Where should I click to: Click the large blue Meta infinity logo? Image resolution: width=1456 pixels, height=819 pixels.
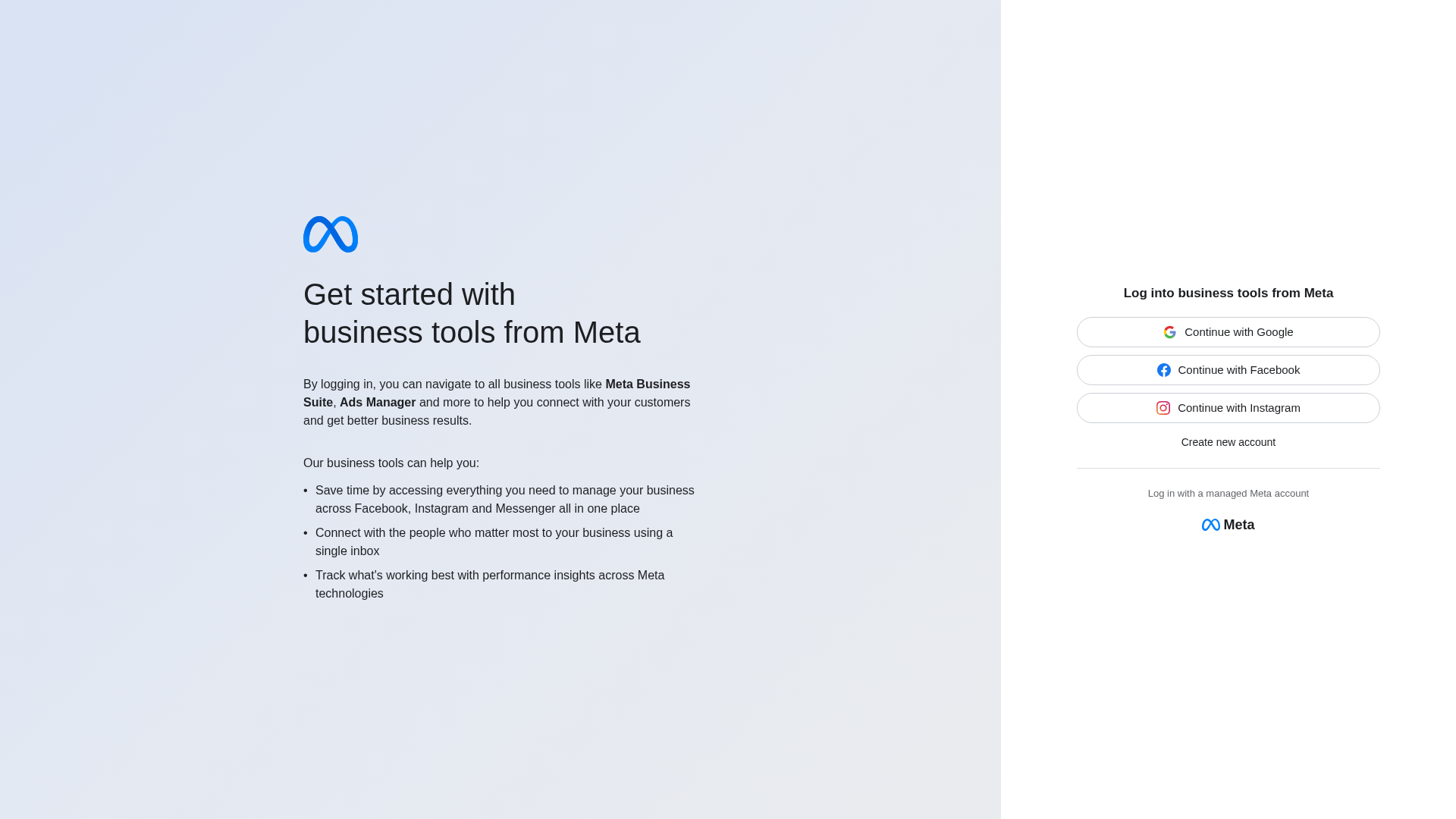pyautogui.click(x=331, y=234)
